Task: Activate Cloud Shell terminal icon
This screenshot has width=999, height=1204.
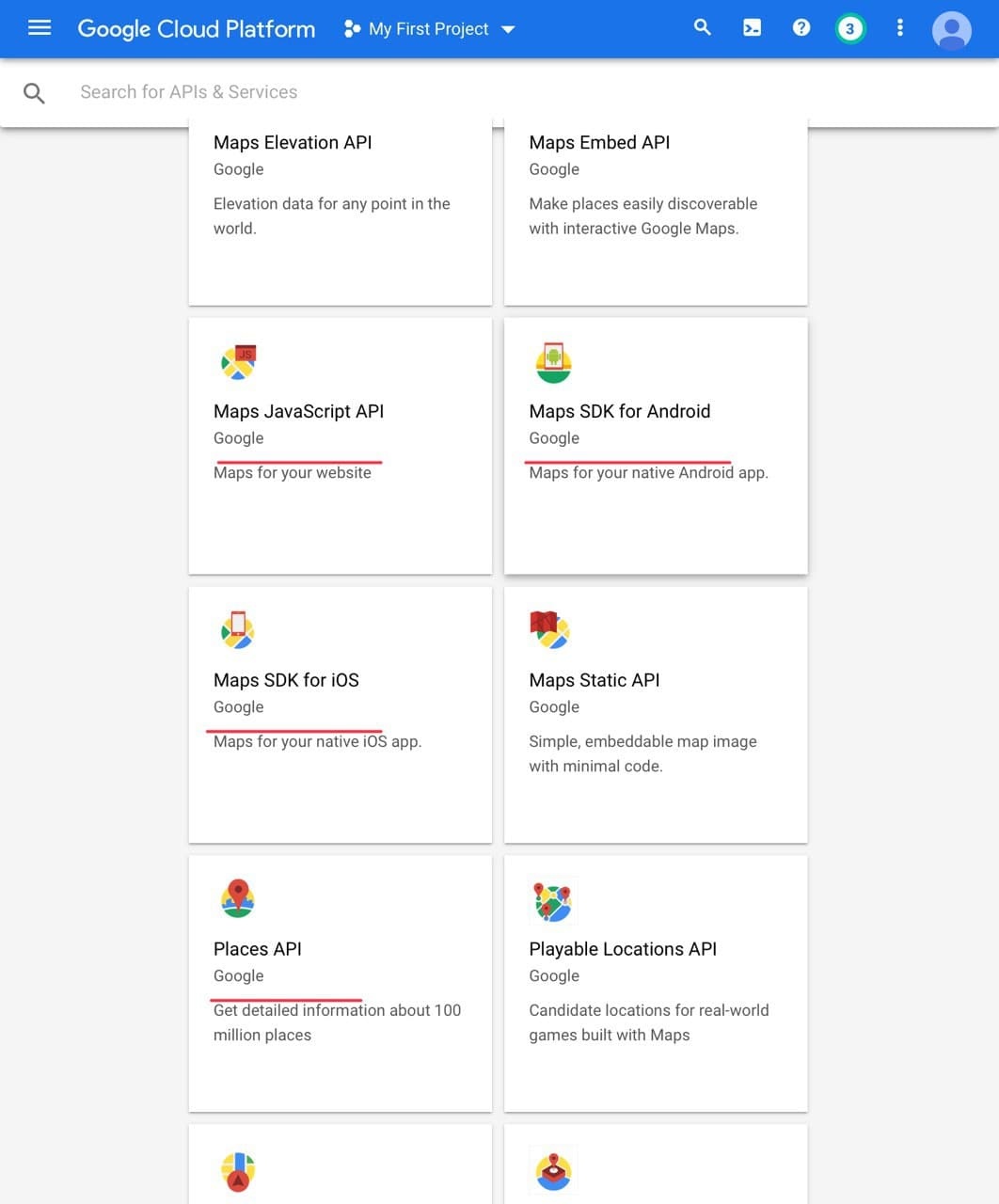Action: point(752,28)
